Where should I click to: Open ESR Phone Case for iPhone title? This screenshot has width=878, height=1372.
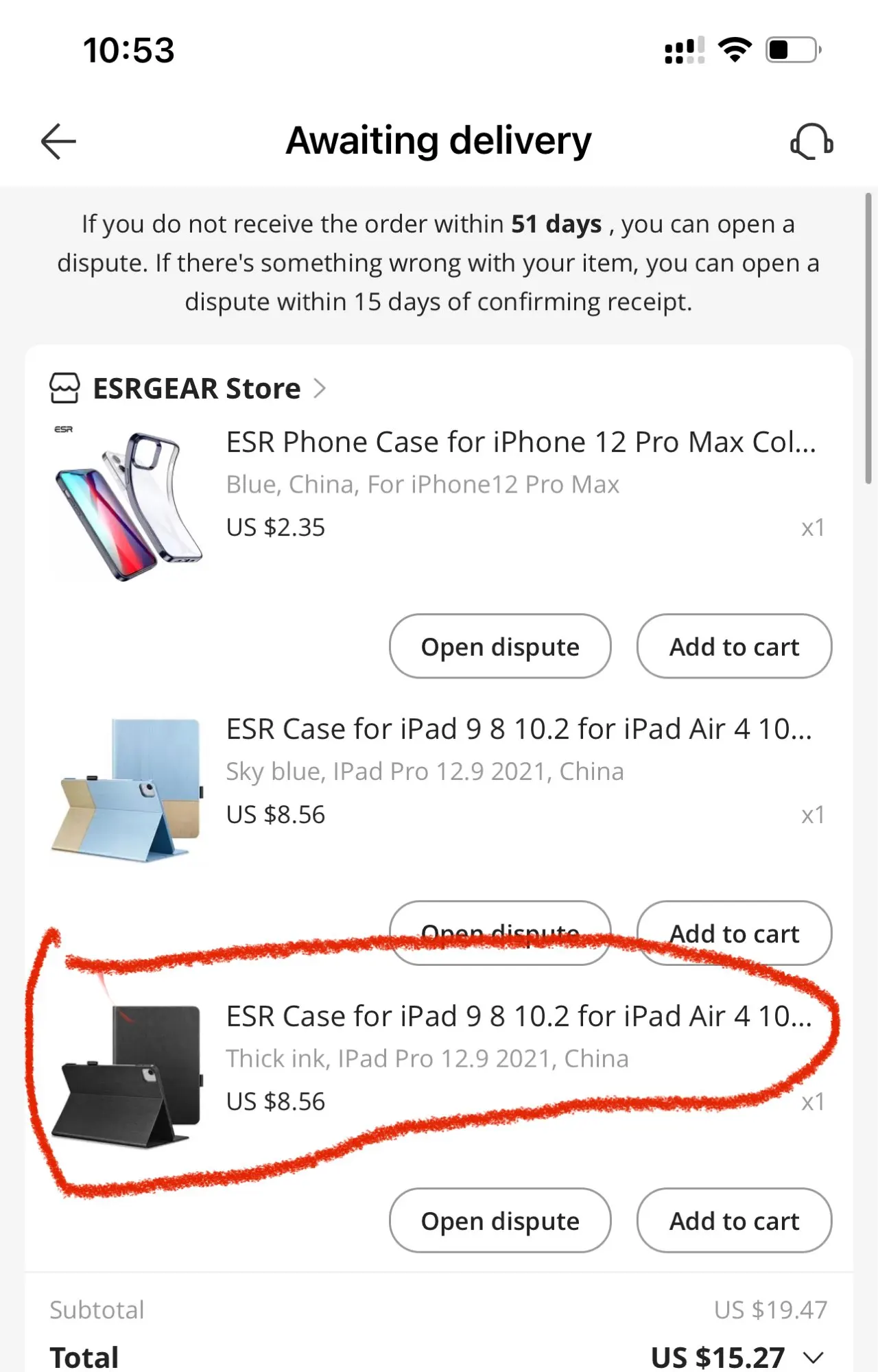(521, 442)
